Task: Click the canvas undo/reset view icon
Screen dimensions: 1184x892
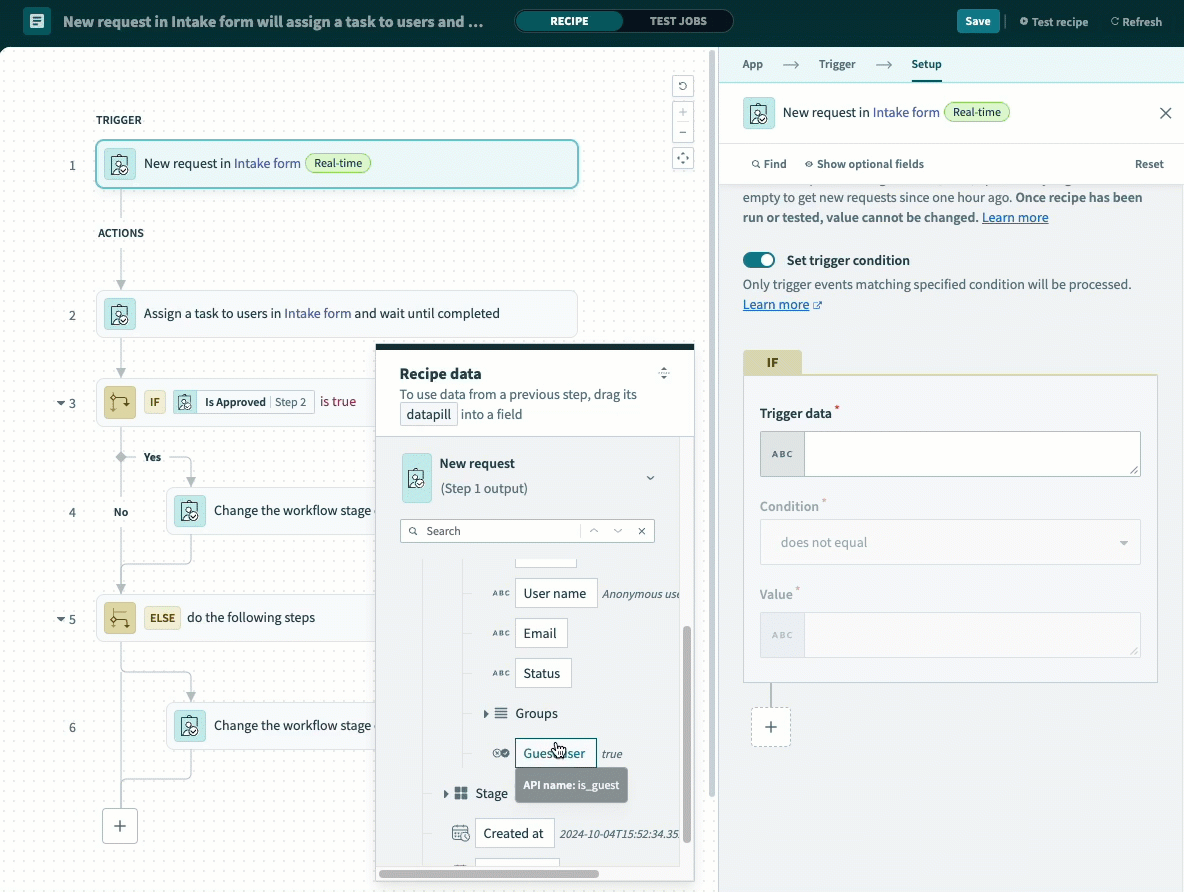Action: (x=682, y=86)
